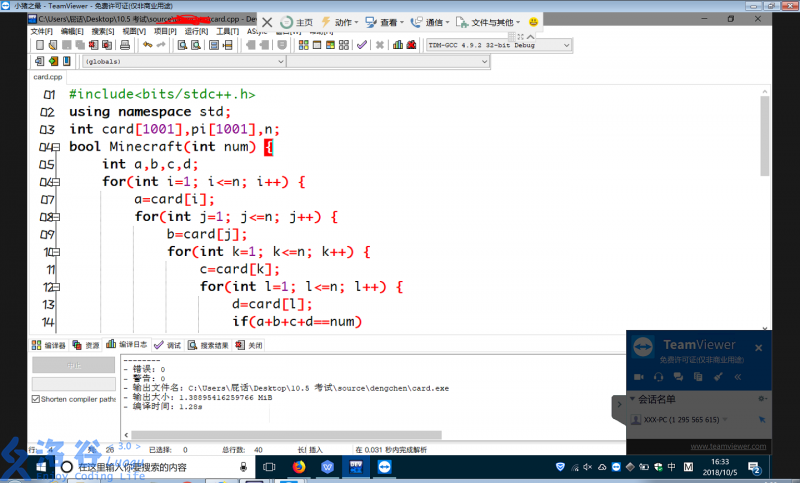Toggle the Shorten compiler paths checkbox

pyautogui.click(x=36, y=399)
